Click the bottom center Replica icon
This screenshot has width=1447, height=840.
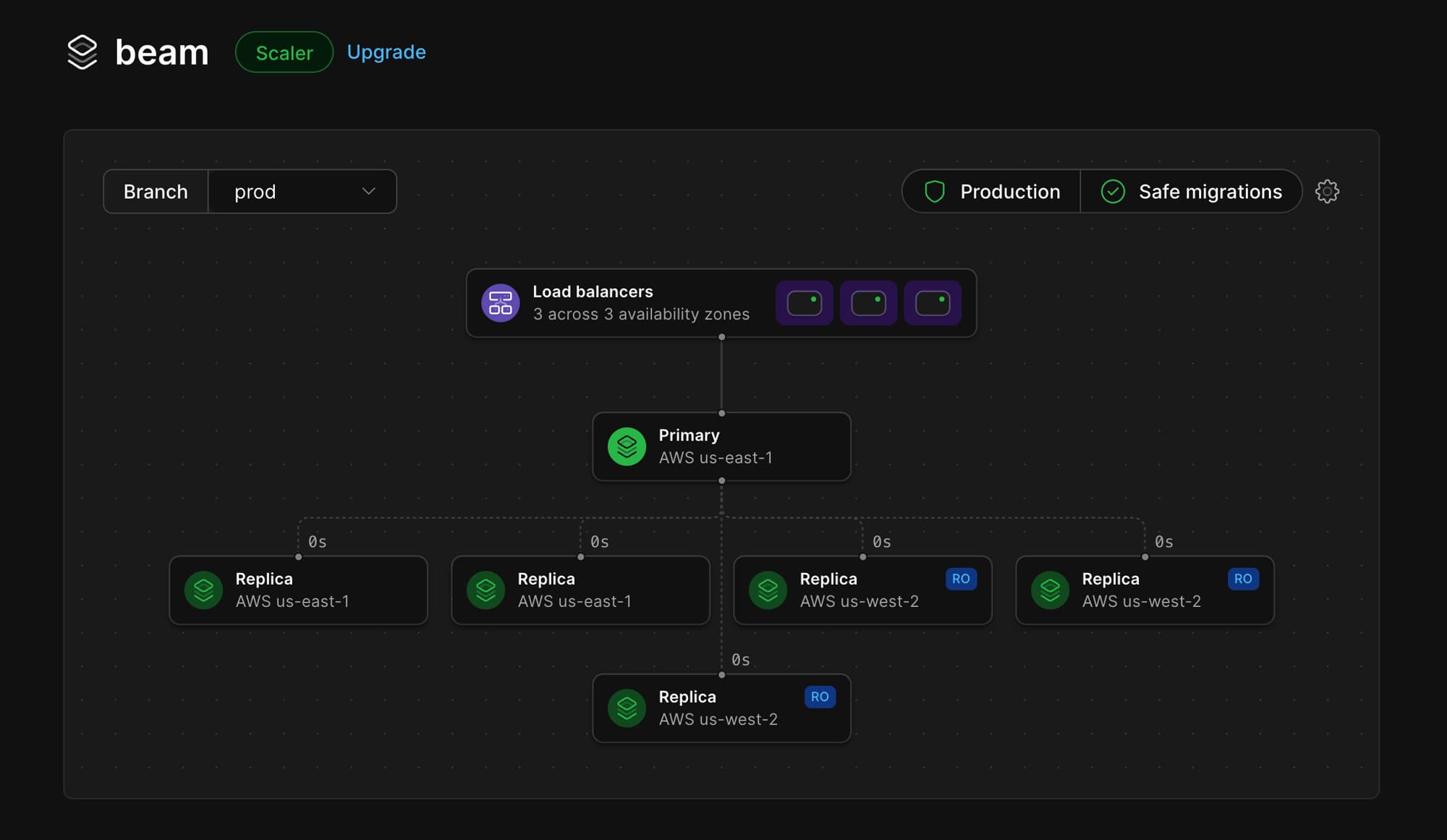[x=627, y=708]
